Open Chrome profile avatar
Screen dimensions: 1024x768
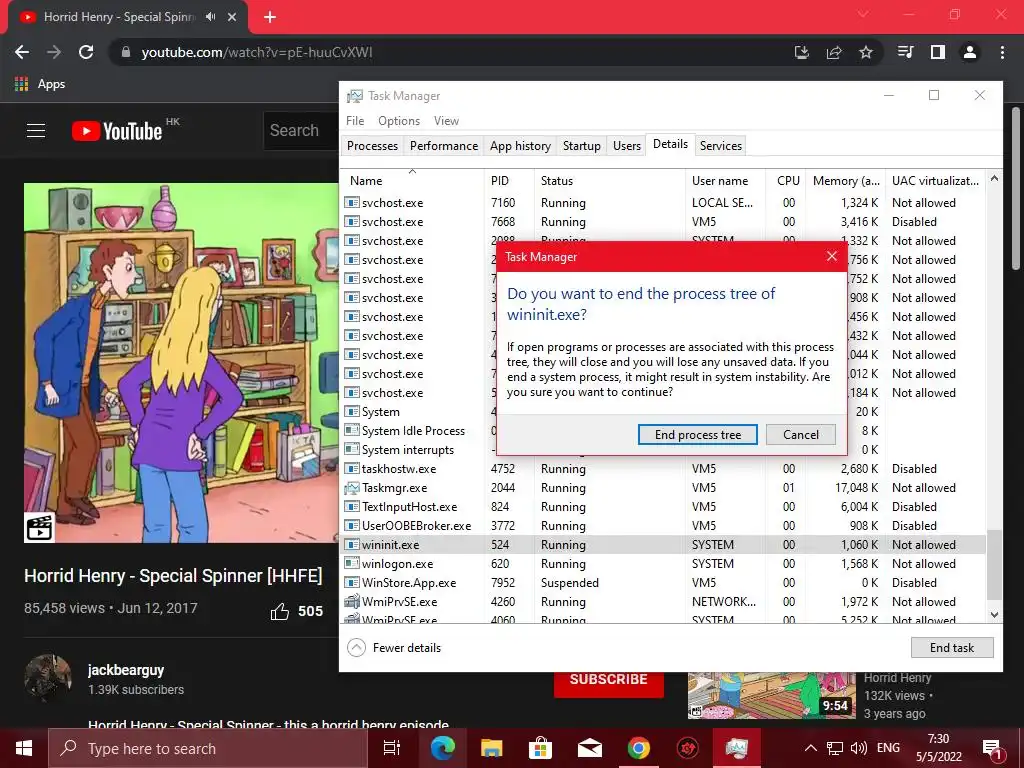(x=970, y=52)
